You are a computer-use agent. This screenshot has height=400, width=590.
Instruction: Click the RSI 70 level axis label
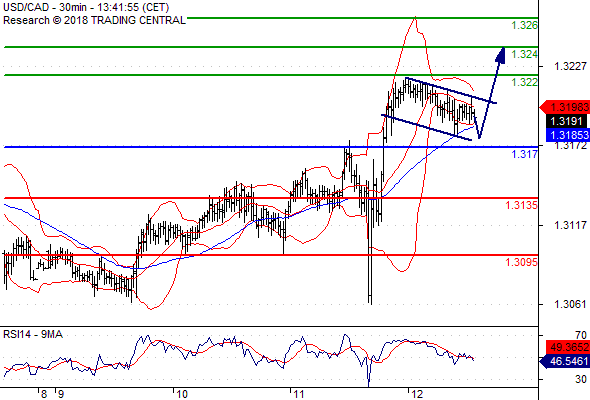(581, 335)
